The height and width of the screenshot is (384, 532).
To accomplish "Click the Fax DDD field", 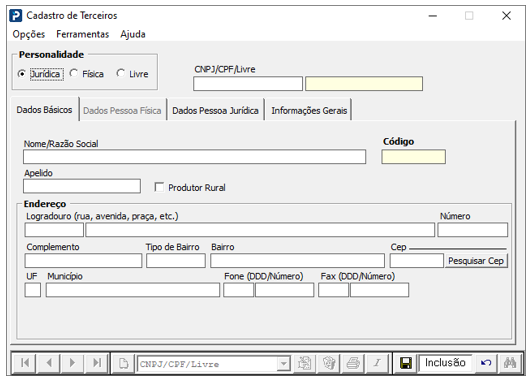I will [x=334, y=290].
